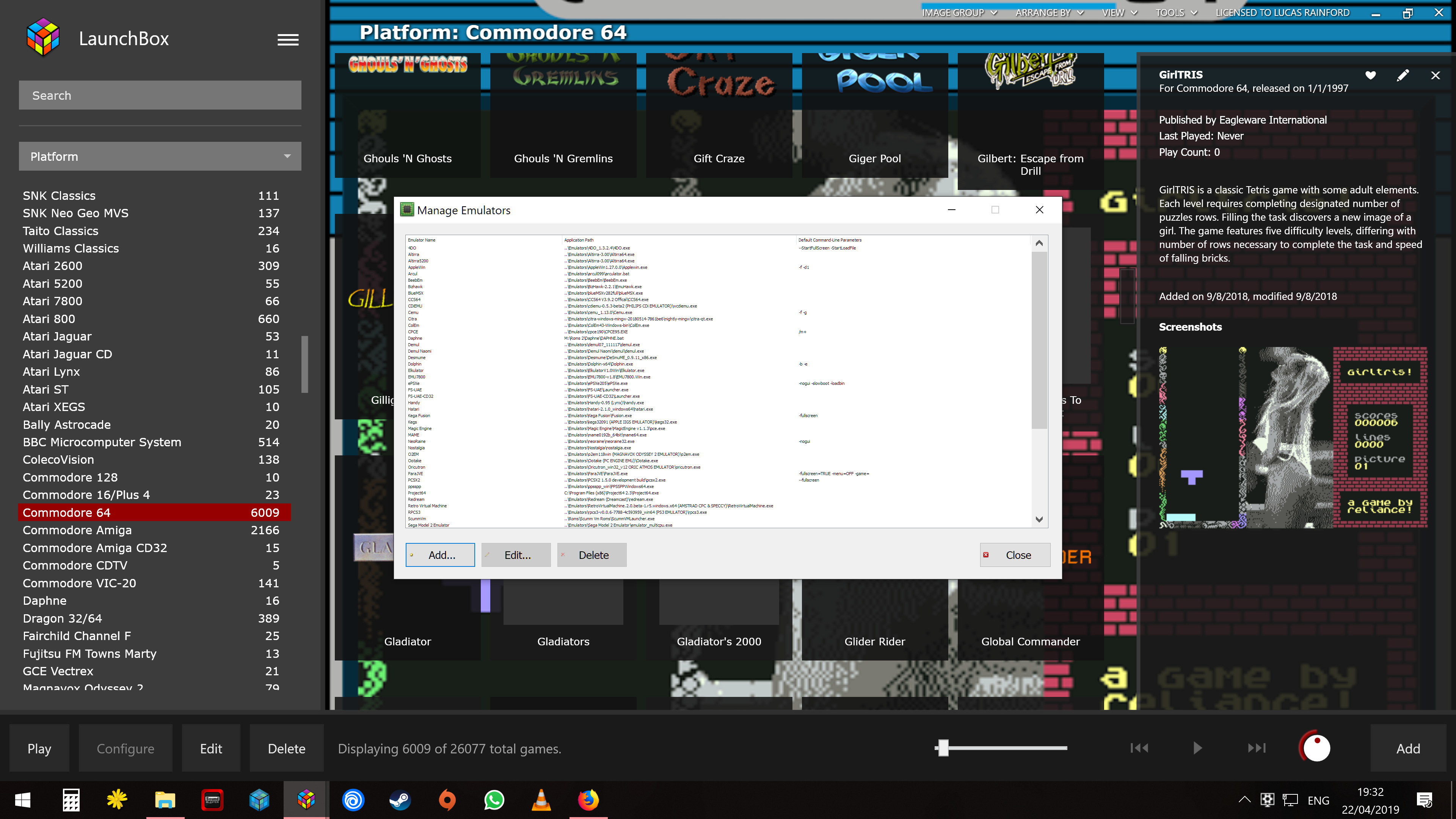Open VLC media player from taskbar
This screenshot has width=1456, height=819.
541,800
